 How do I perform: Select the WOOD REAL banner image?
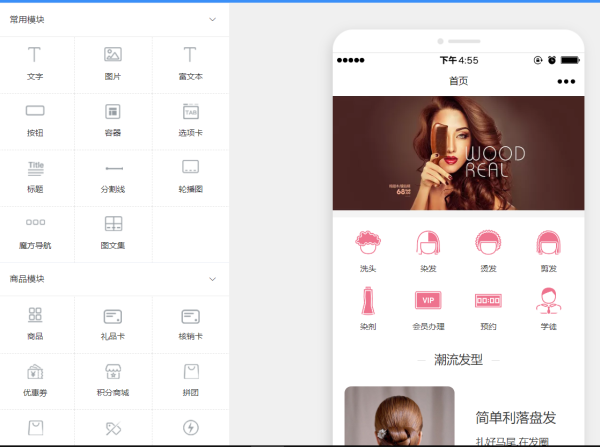pyautogui.click(x=458, y=153)
